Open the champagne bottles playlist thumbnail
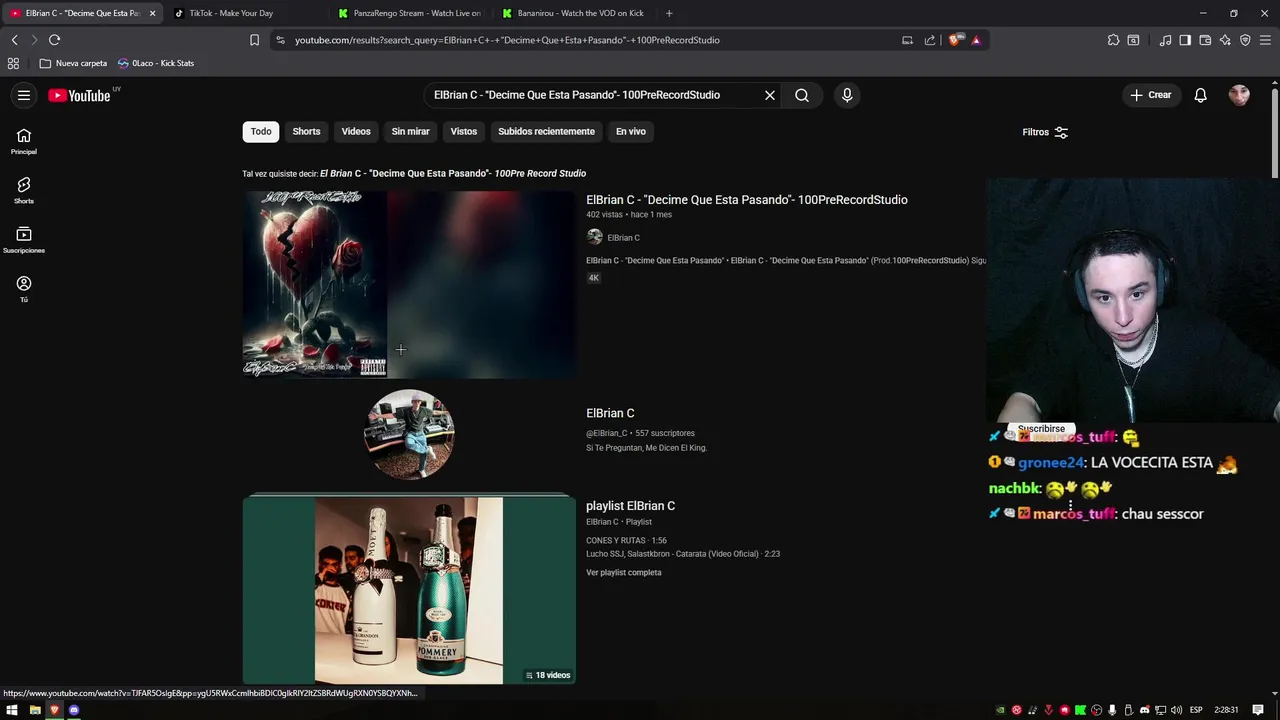The height and width of the screenshot is (720, 1280). coord(409,590)
